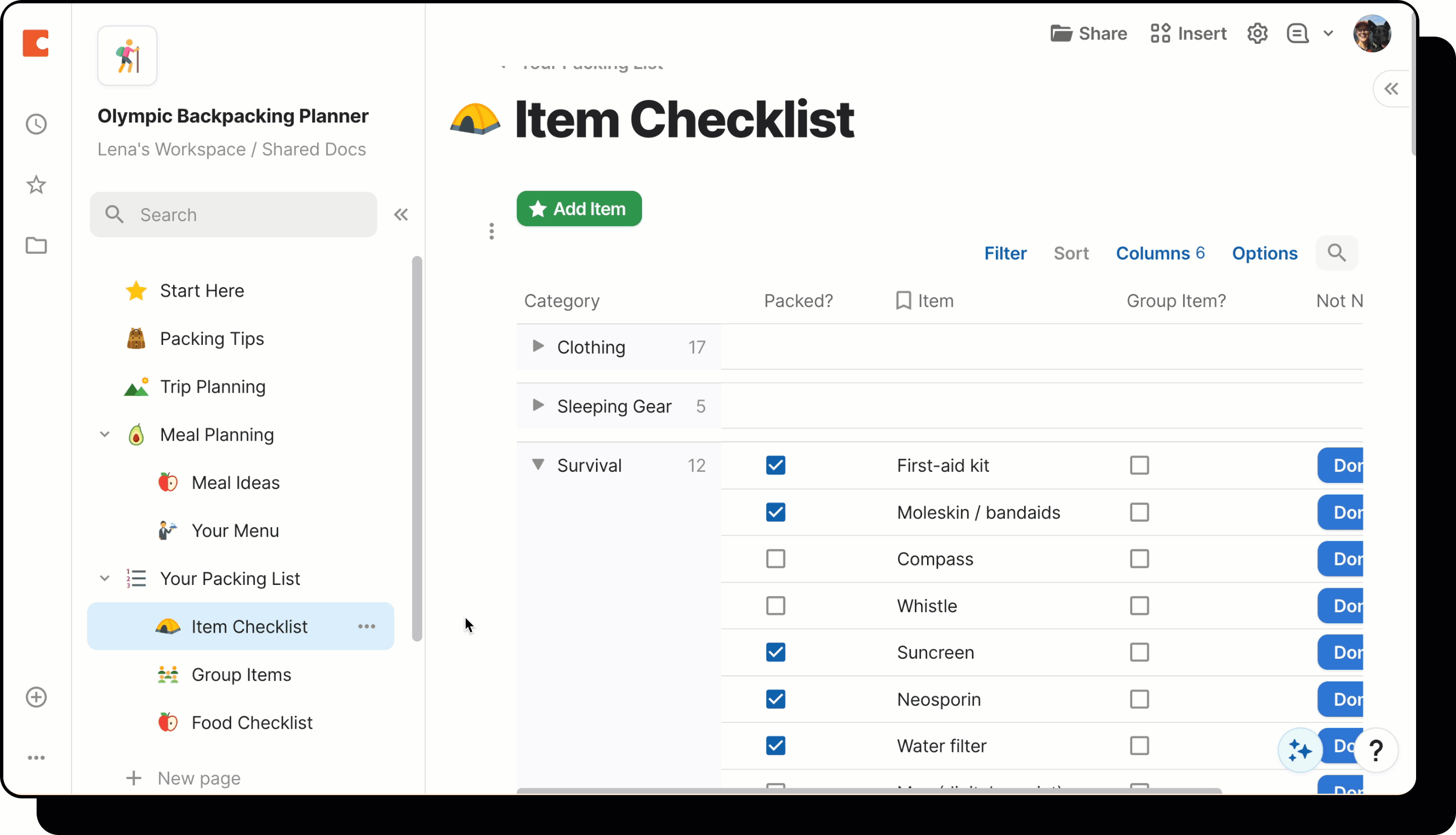Click the settings gear icon
Screen dimensions: 1456x835
[x=1257, y=34]
